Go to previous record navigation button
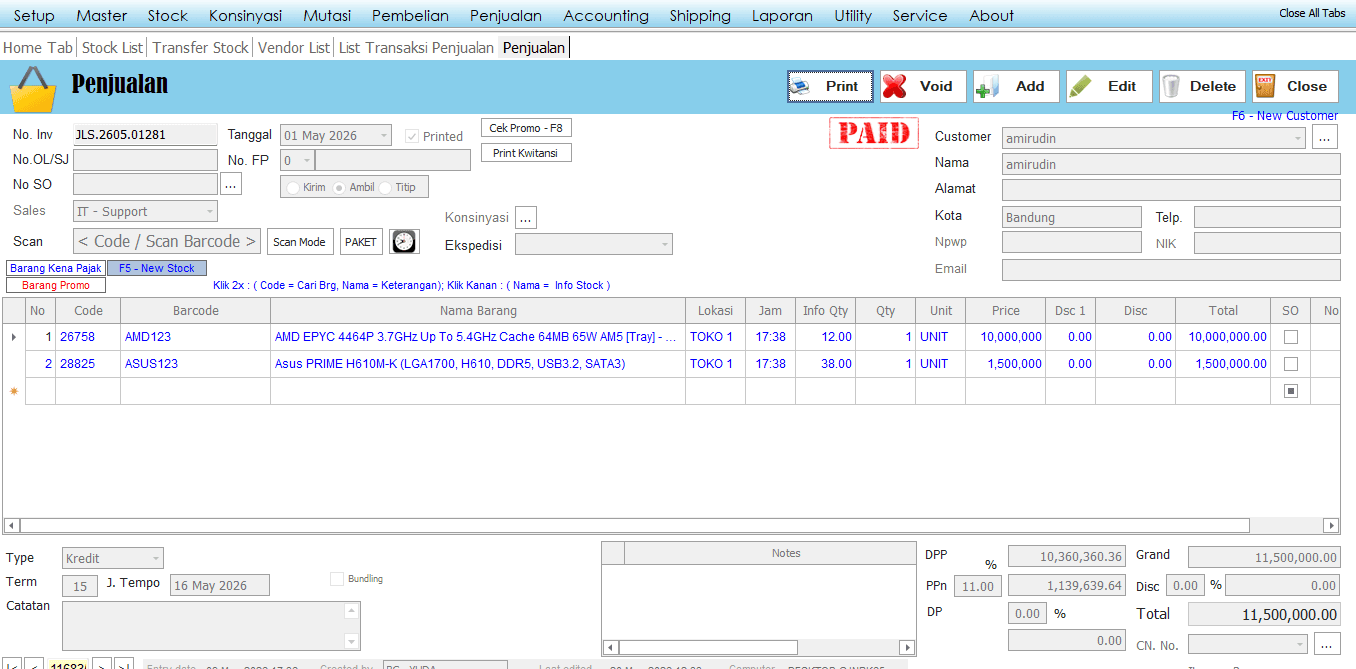Screen dimensions: 1356x669 click(34, 665)
